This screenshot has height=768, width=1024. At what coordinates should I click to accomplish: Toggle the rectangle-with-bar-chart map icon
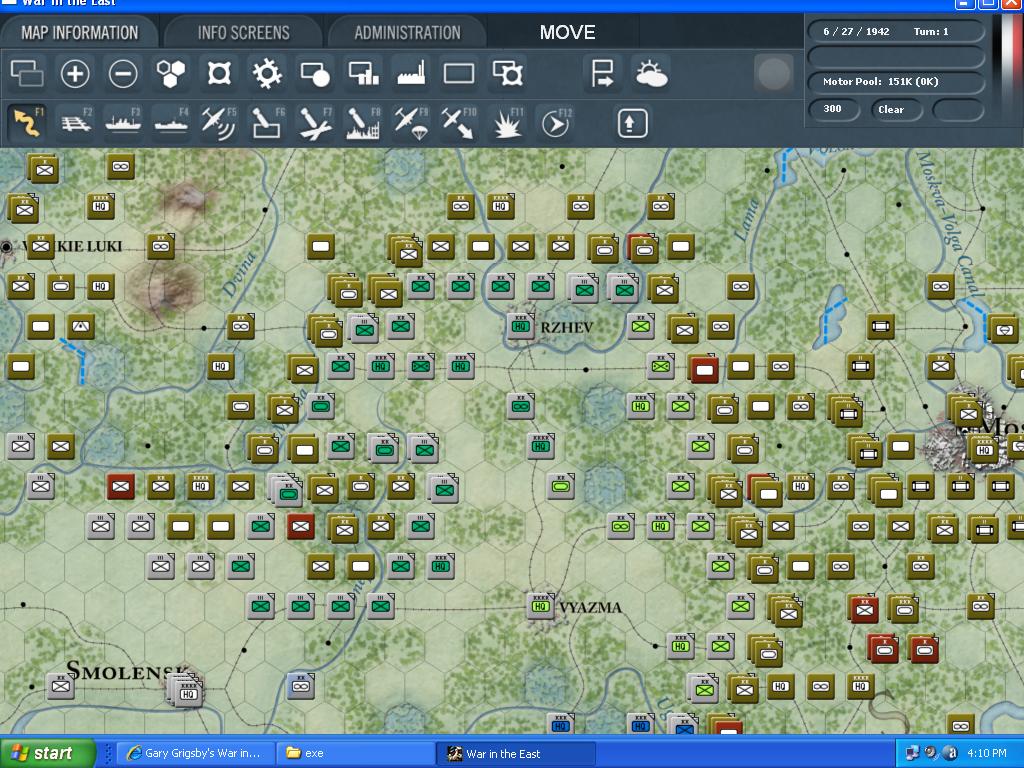click(x=363, y=73)
